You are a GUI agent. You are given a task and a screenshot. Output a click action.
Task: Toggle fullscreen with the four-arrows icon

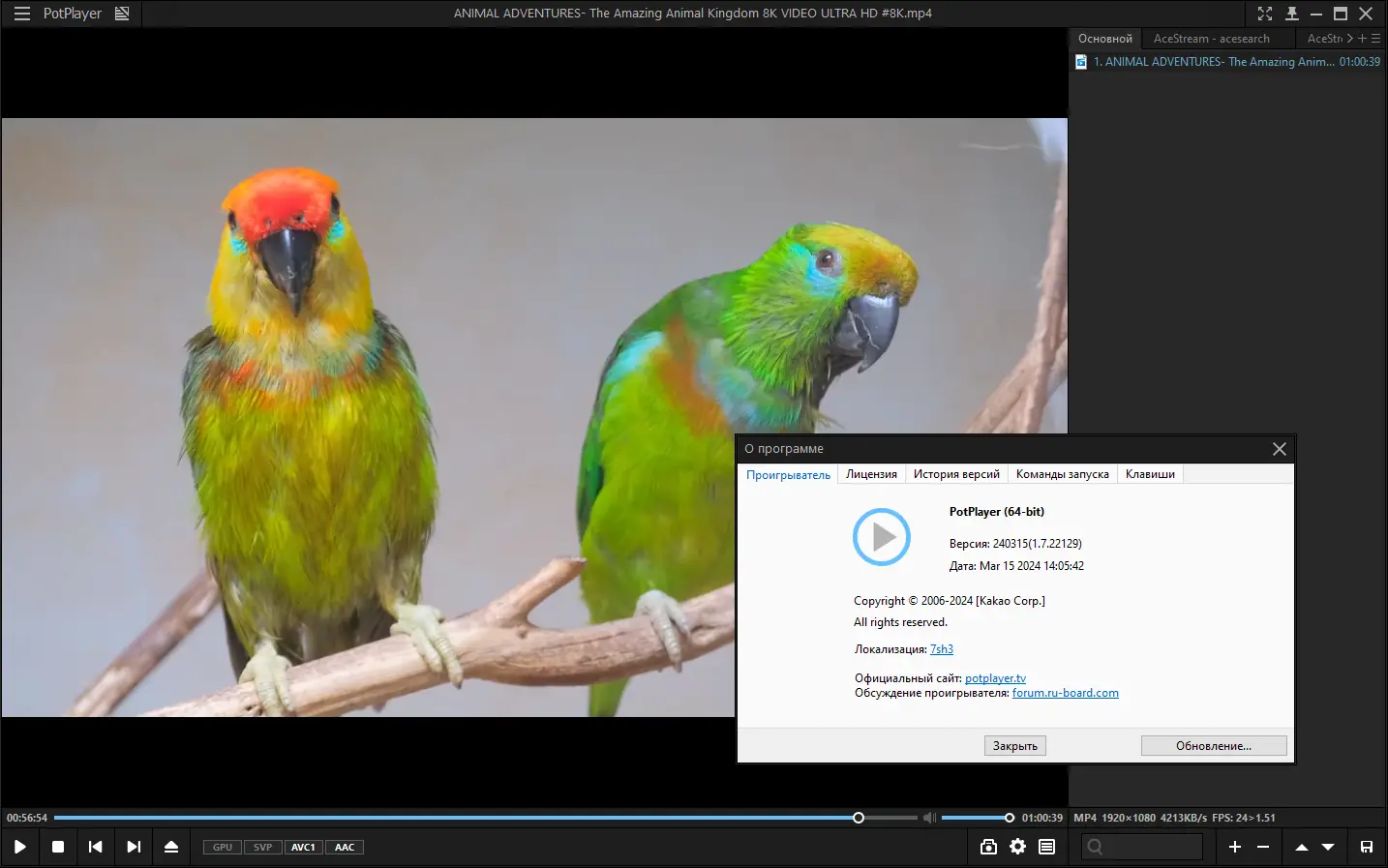(x=1265, y=14)
